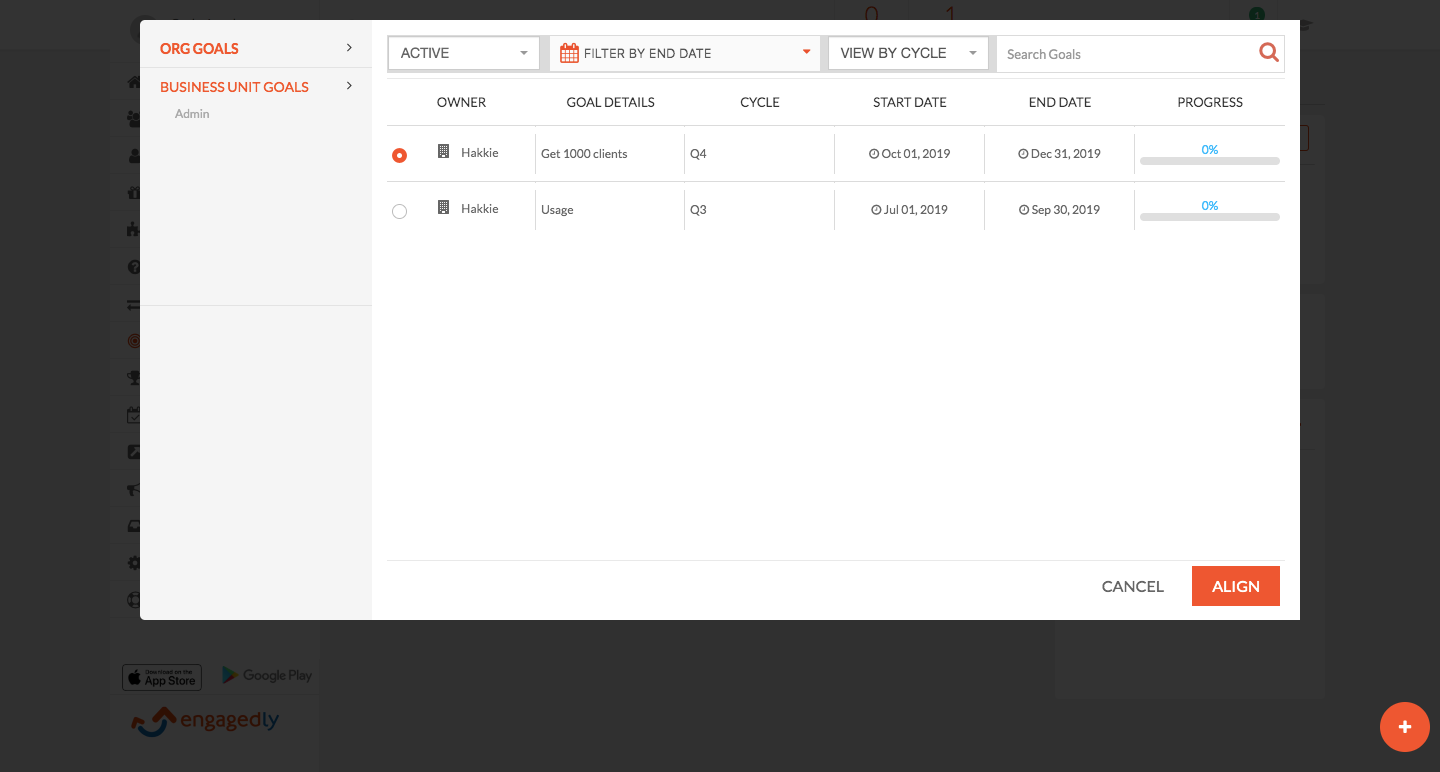Open the ORG GOALS section
Viewport: 1440px width, 772px height.
pos(199,48)
